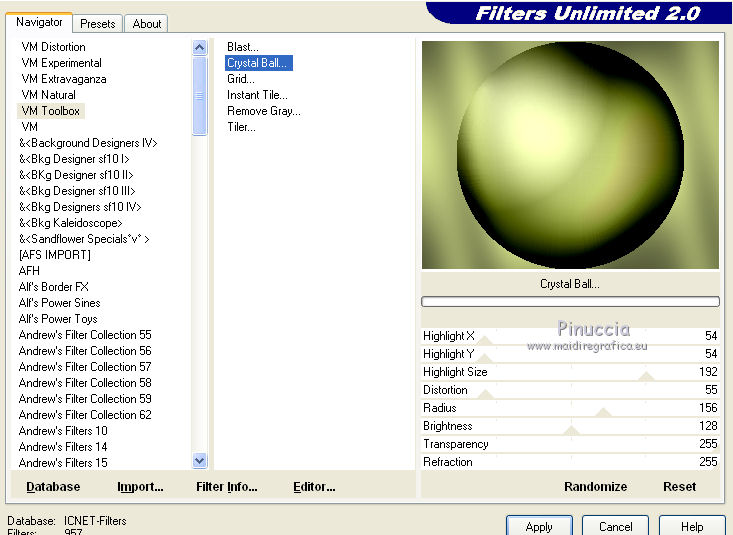Select &<Bkg Designer sf10 I> category

click(x=74, y=159)
